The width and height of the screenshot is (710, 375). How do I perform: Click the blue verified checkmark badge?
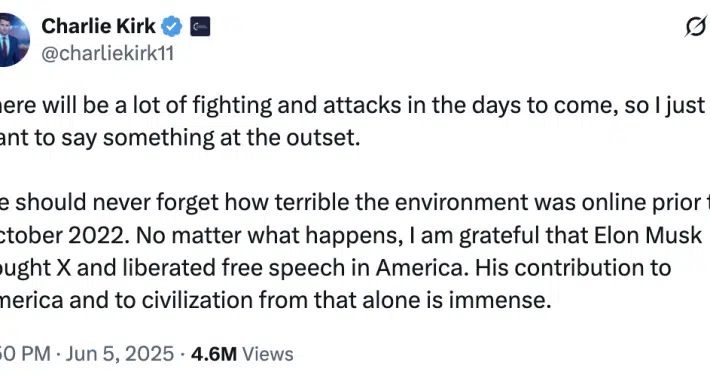pos(172,26)
